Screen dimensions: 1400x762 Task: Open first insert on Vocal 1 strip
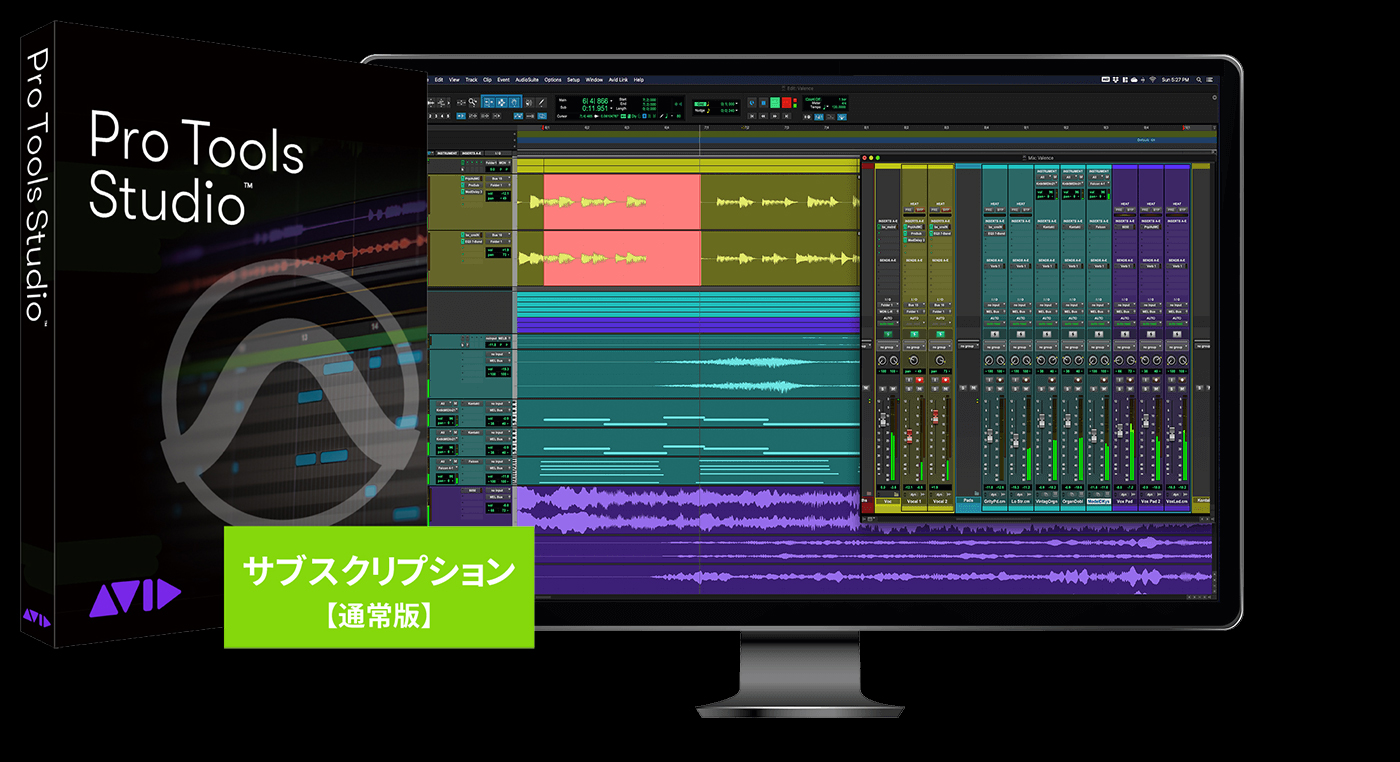coord(914,227)
